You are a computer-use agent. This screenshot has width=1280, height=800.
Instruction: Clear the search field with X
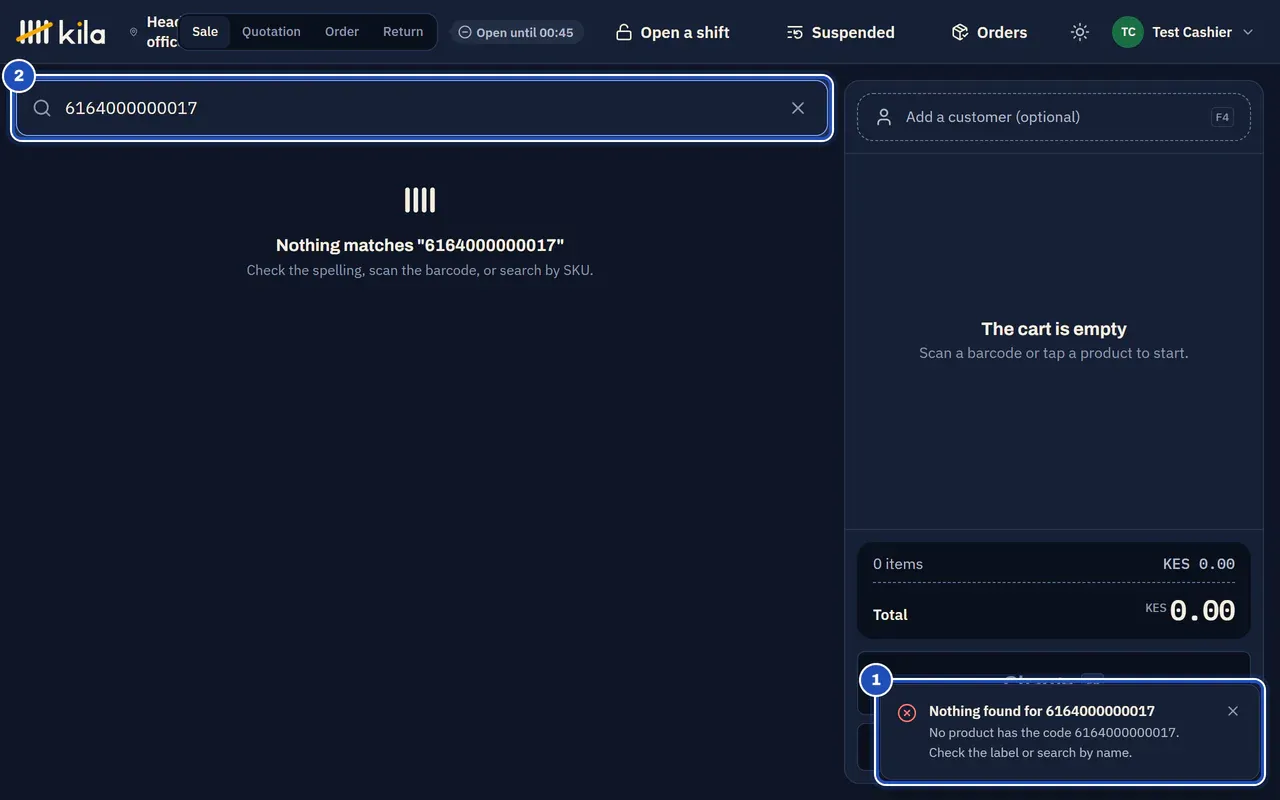coord(798,108)
